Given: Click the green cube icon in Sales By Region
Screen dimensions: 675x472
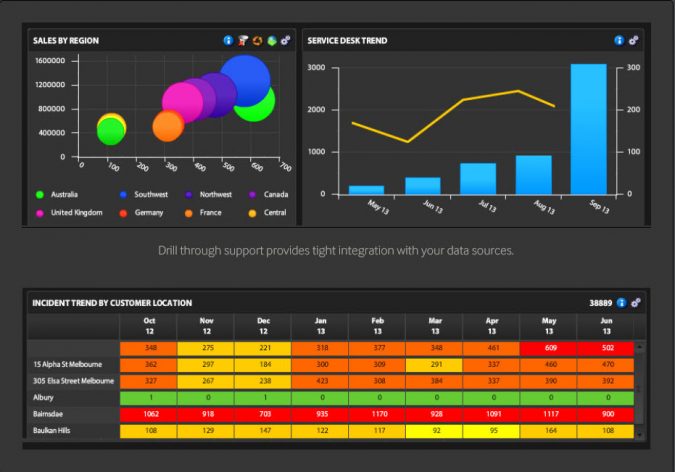Looking at the screenshot, I should click(270, 40).
